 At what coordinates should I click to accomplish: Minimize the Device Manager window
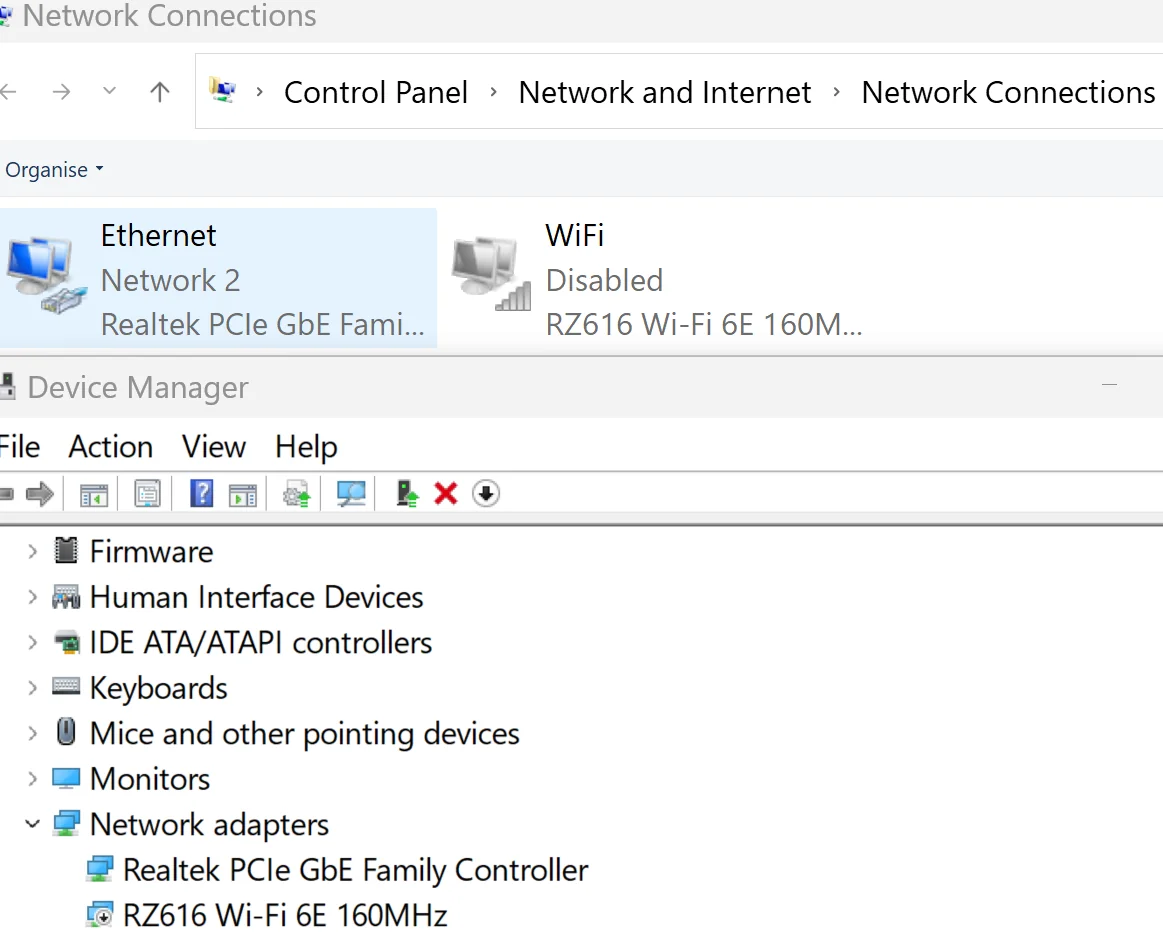coord(1110,385)
